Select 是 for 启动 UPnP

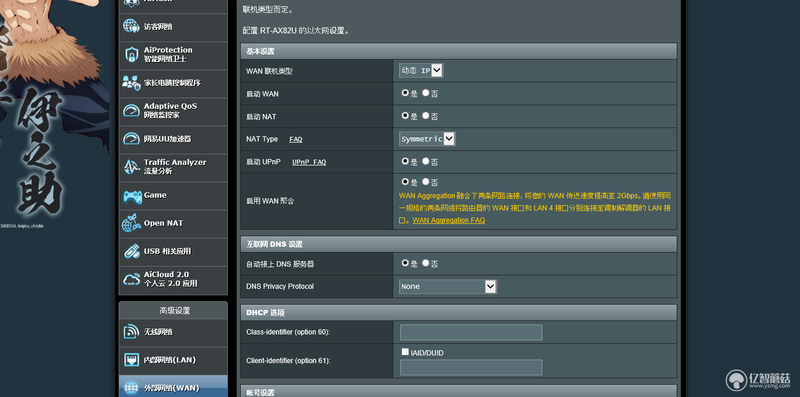[x=405, y=161]
